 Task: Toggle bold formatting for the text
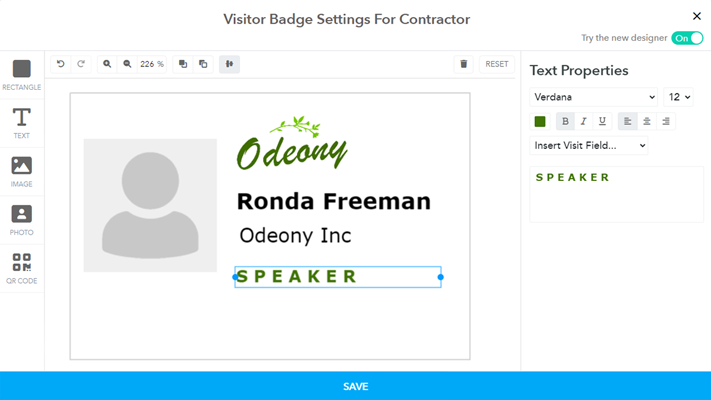565,121
